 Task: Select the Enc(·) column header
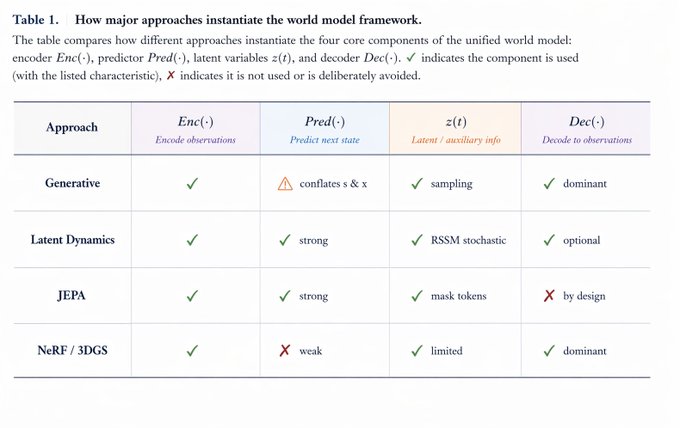[195, 129]
